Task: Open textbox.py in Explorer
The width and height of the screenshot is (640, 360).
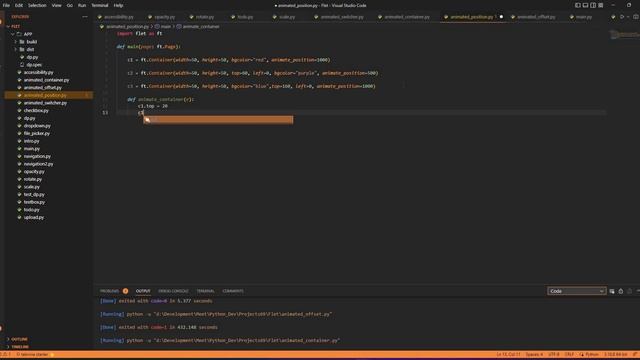Action: pyautogui.click(x=34, y=202)
